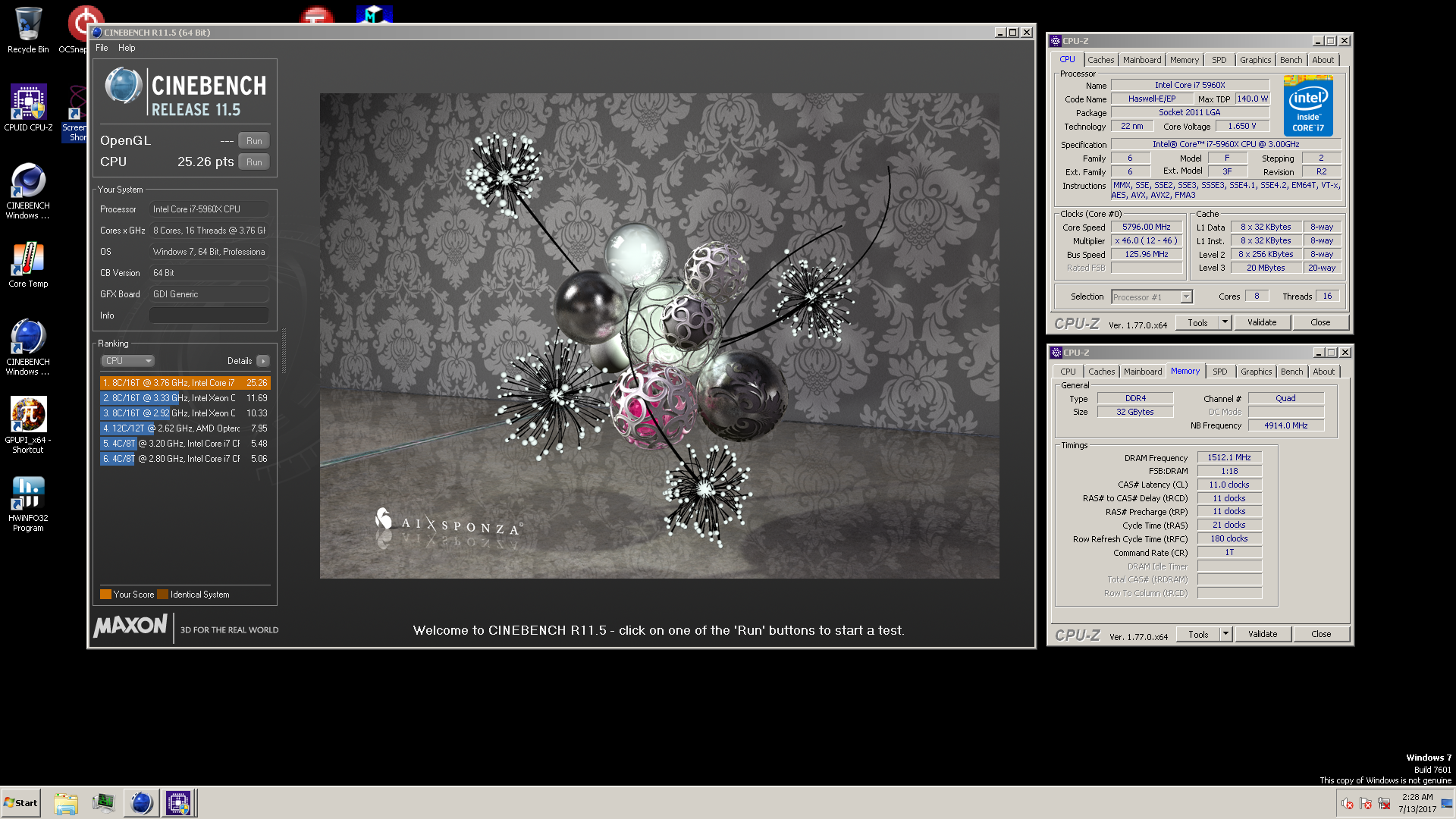Click the taskbar clock showing 2:28 AM
Viewport: 1456px width, 819px height.
(x=1417, y=803)
